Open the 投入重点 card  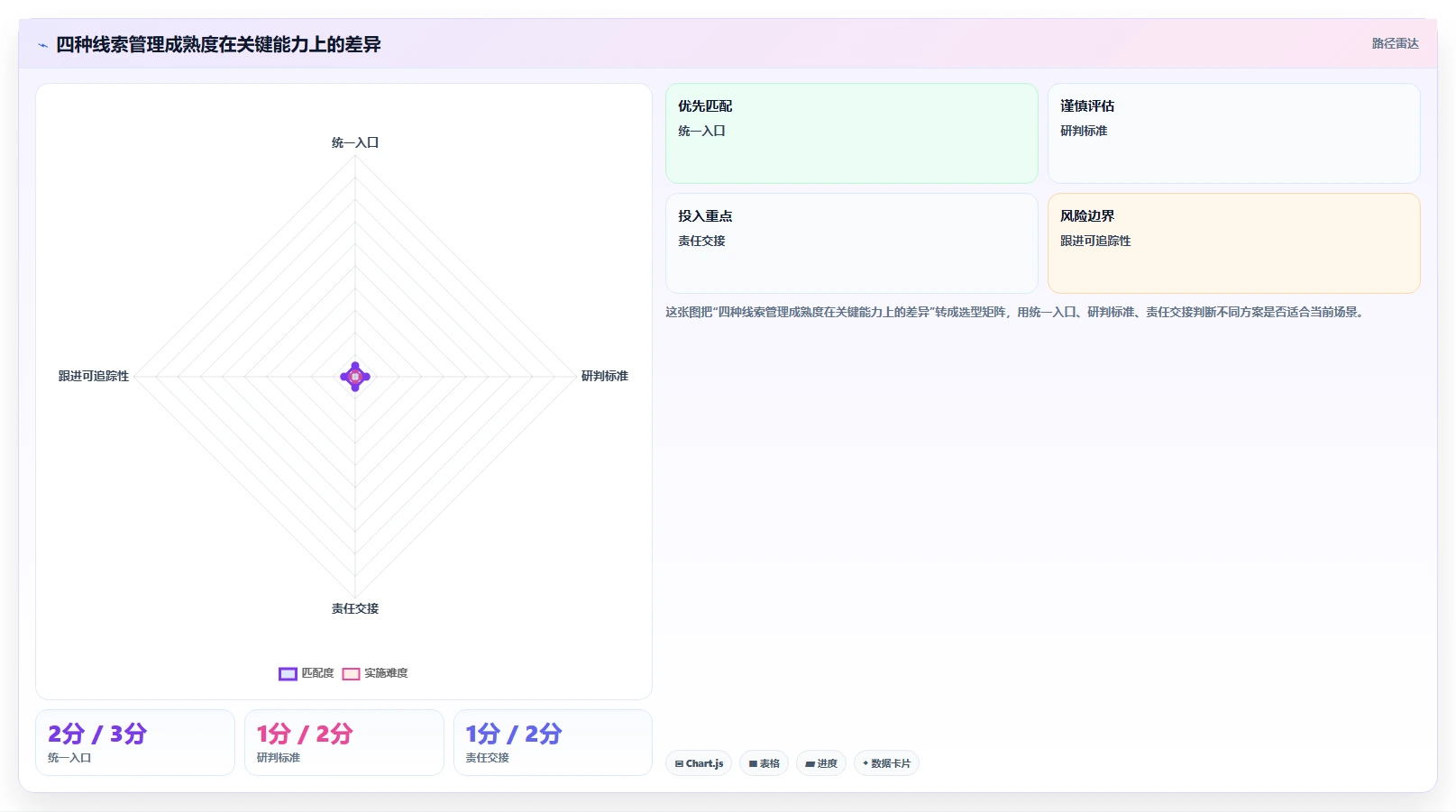(852, 243)
